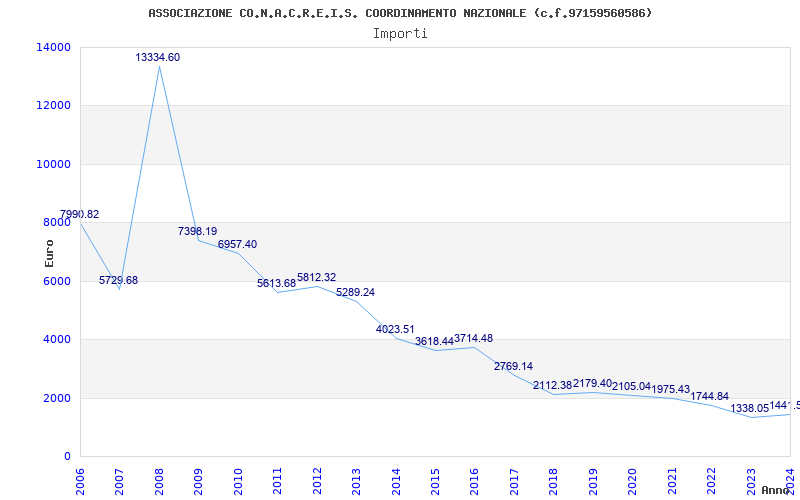Click the 7990.82 value label
The width and height of the screenshot is (800, 500).
tap(80, 214)
